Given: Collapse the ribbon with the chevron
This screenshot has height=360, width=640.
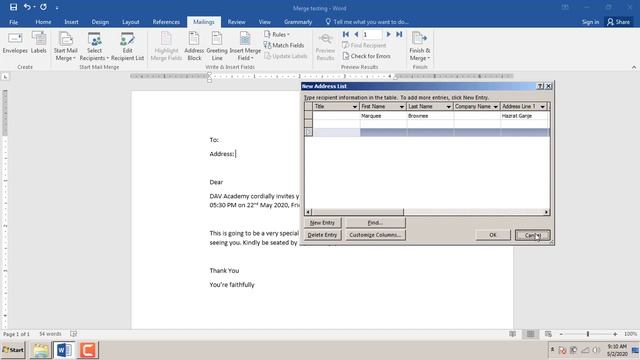Looking at the screenshot, I should pos(634,67).
